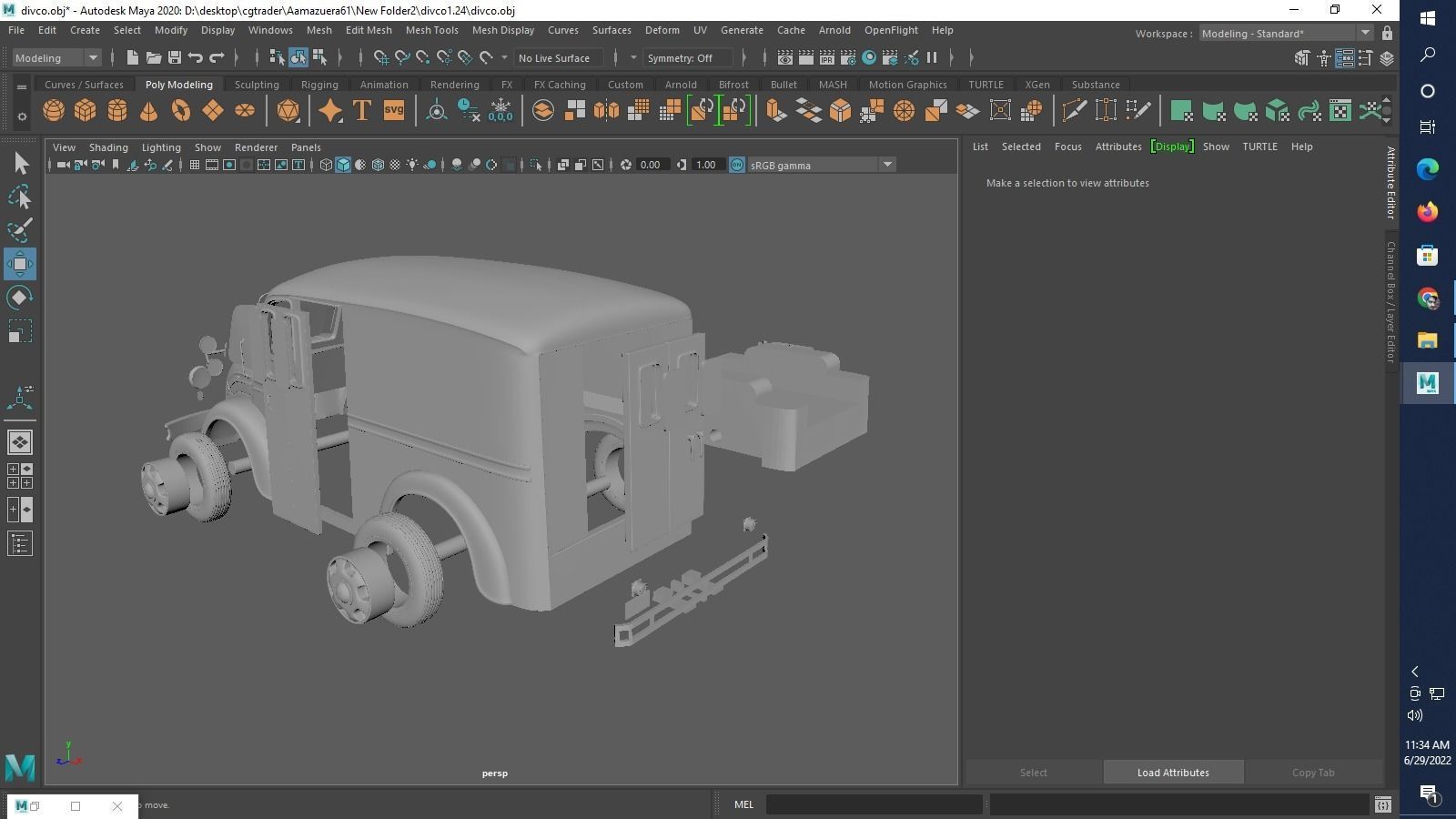
Task: Click the Load Attributes button
Action: click(x=1173, y=773)
